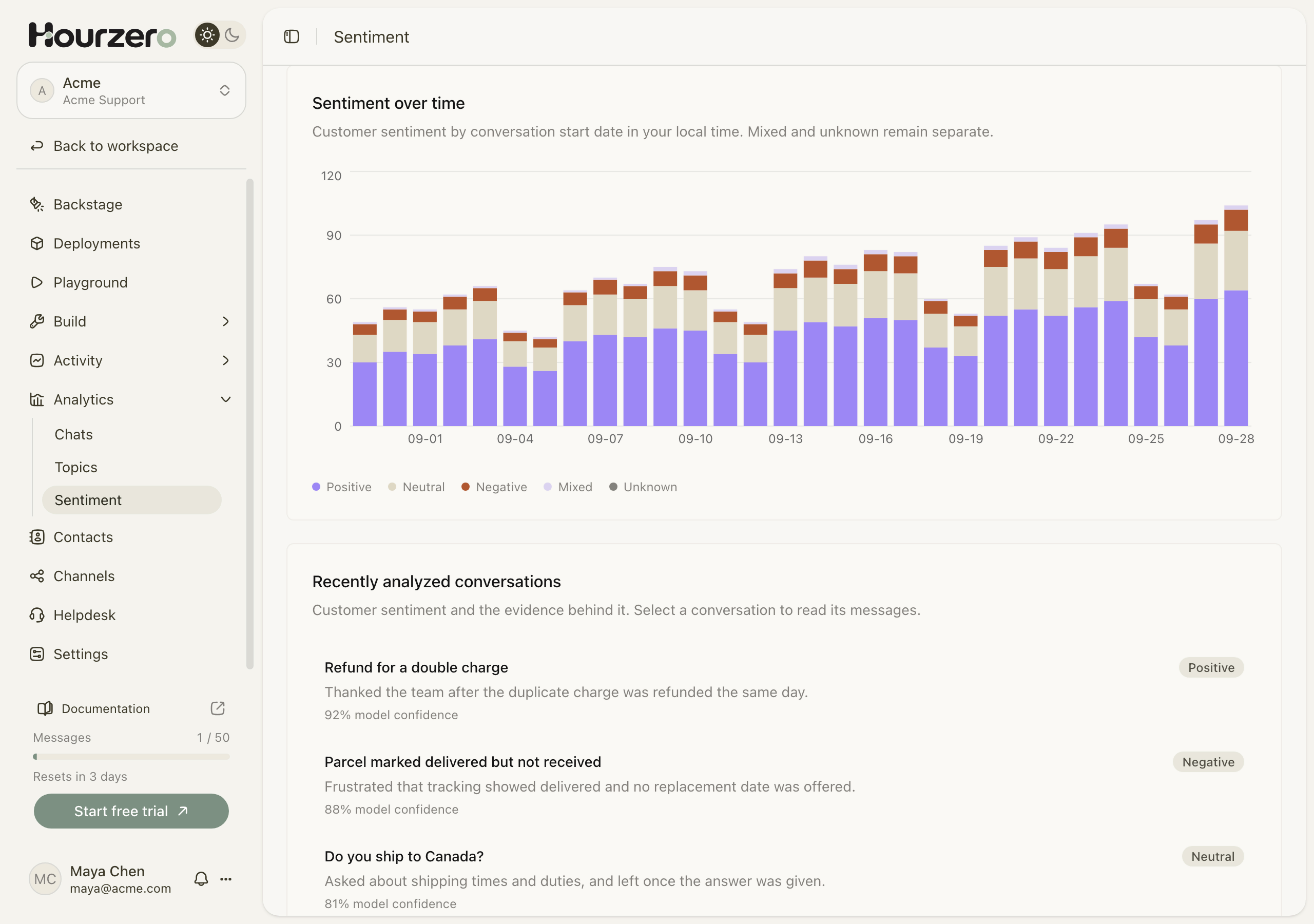
Task: Click the Documentation book icon
Action: [45, 709]
